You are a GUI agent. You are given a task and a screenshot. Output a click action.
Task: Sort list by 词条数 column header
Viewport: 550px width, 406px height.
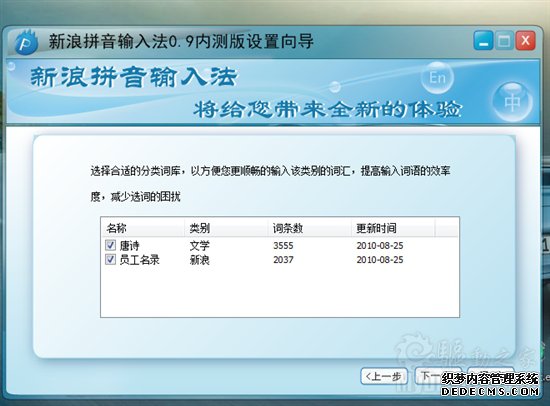click(x=310, y=228)
